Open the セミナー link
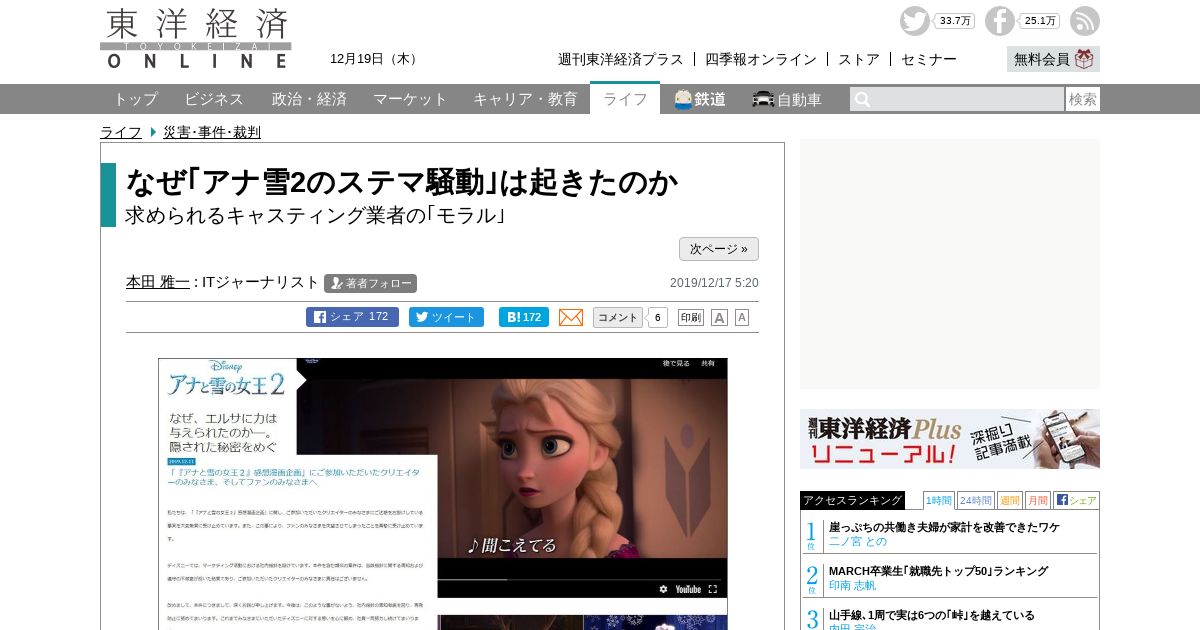 (x=929, y=59)
